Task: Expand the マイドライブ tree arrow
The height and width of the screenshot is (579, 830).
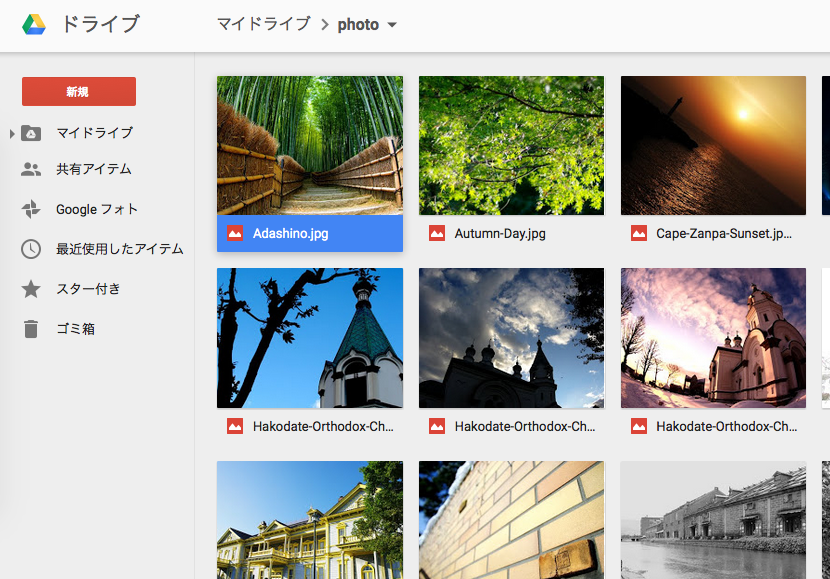Action: [12, 133]
